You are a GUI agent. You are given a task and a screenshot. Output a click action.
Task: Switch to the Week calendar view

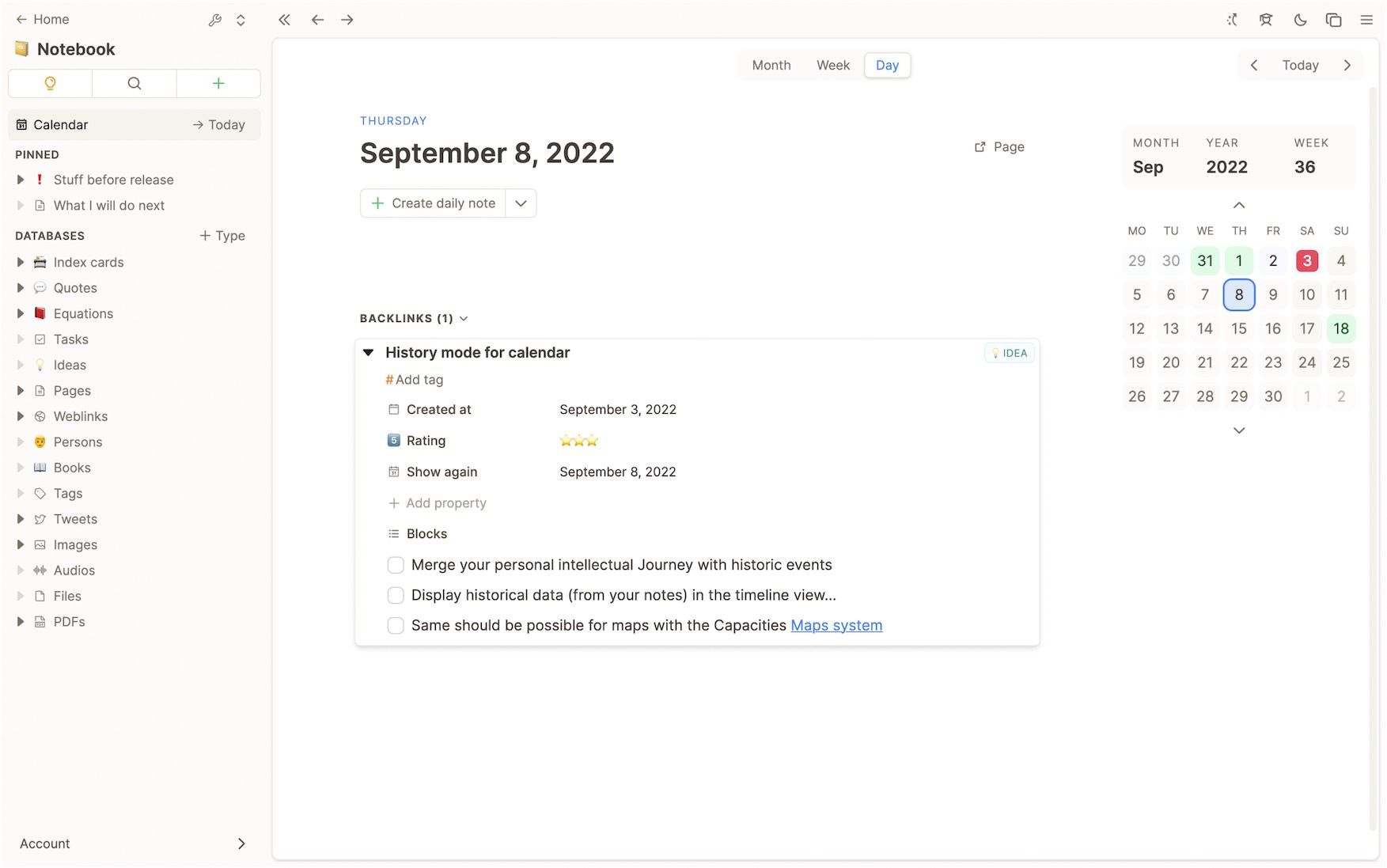click(x=832, y=65)
